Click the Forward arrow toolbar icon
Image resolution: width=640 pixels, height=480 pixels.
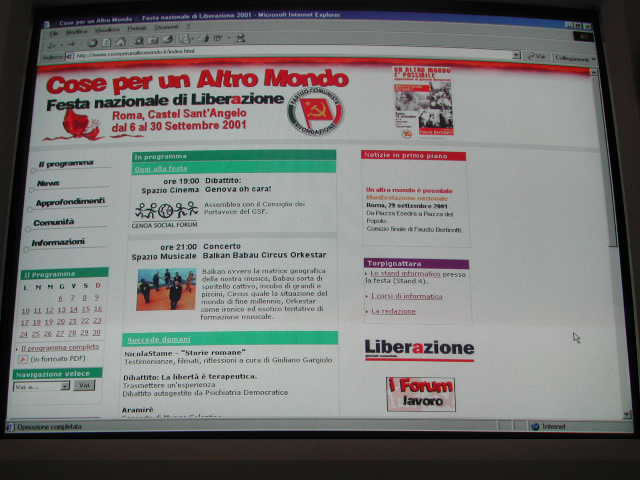coord(71,43)
